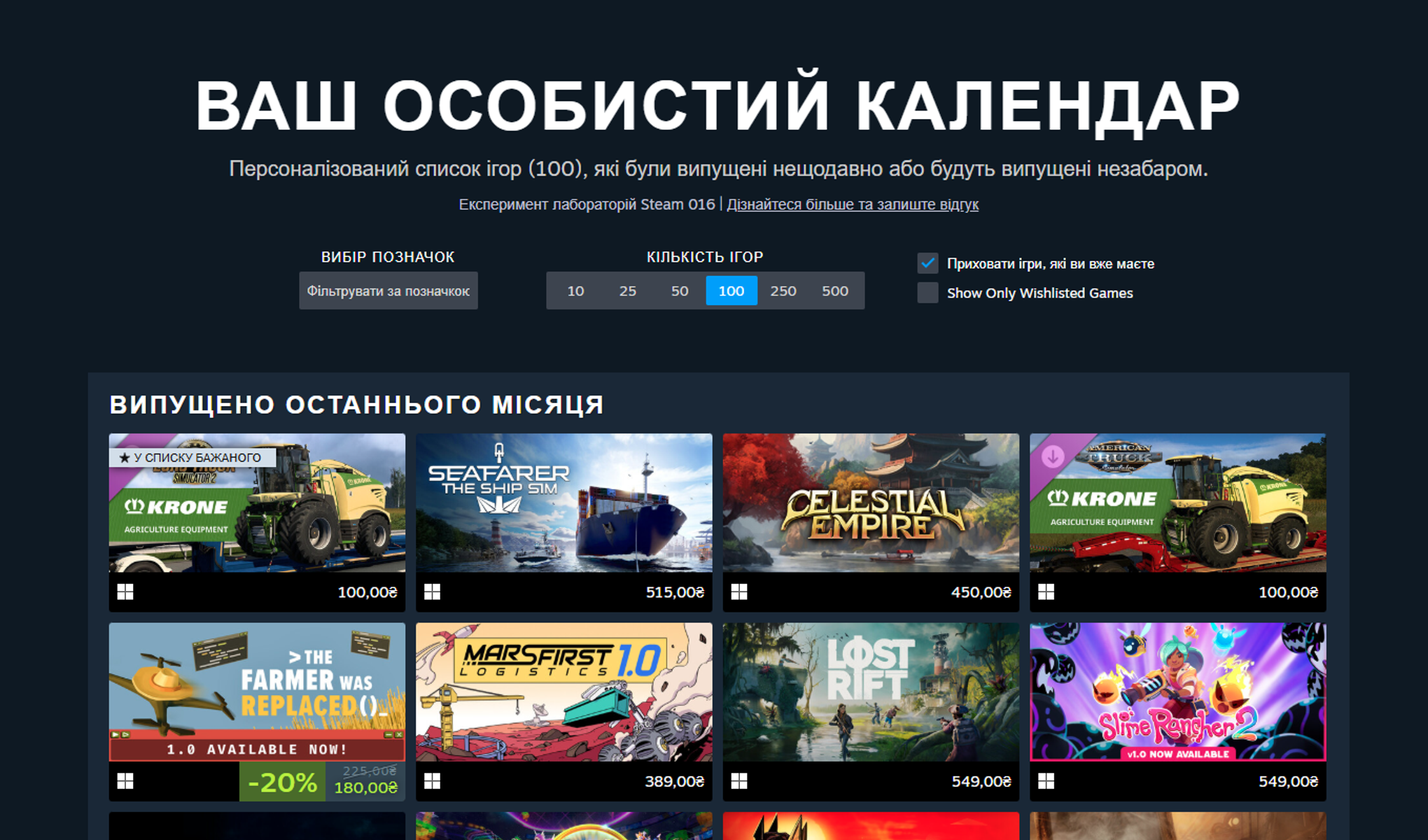Set game count to 25
This screenshot has width=1428, height=840.
click(x=628, y=290)
